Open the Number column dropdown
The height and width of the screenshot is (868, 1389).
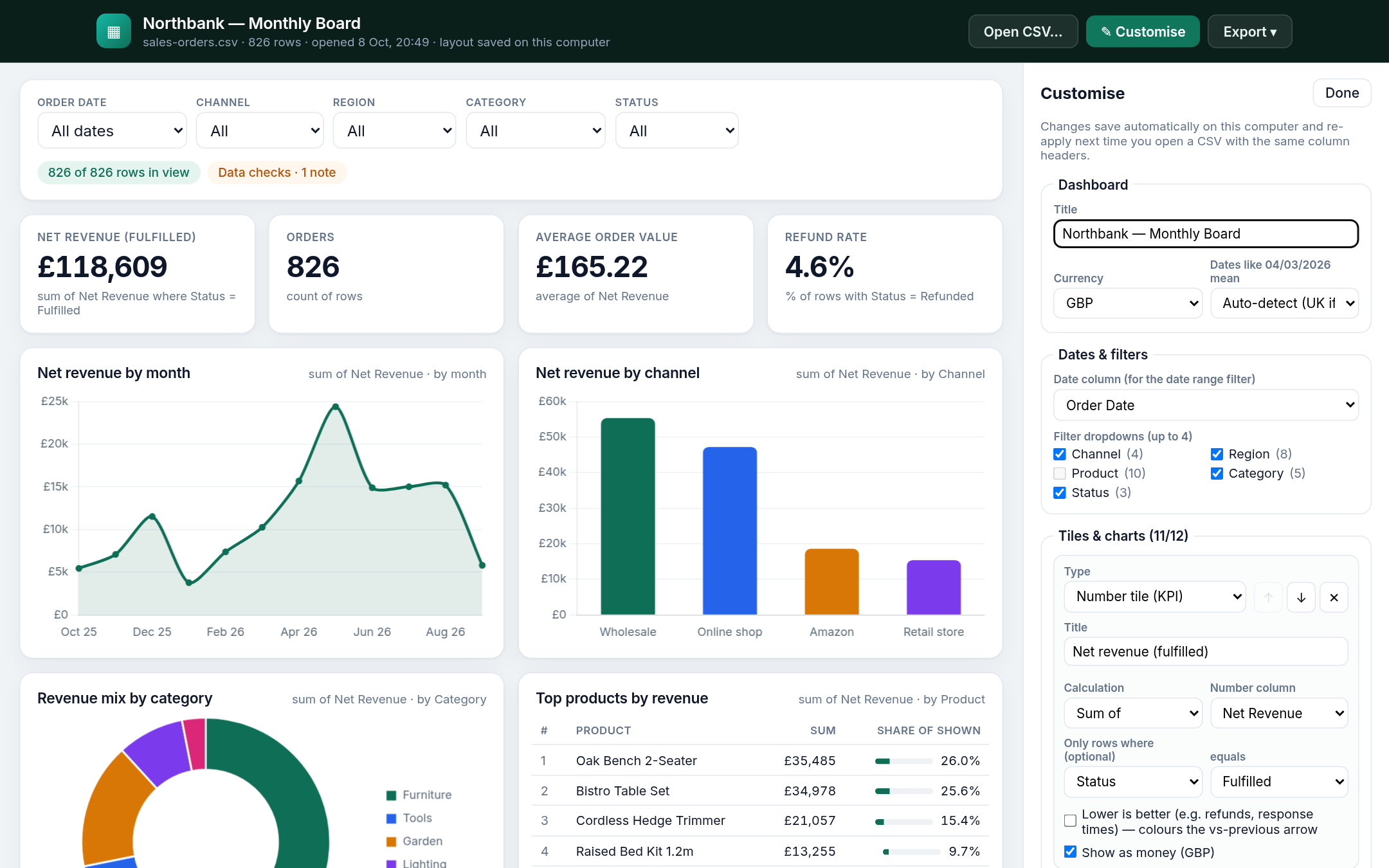point(1279,713)
